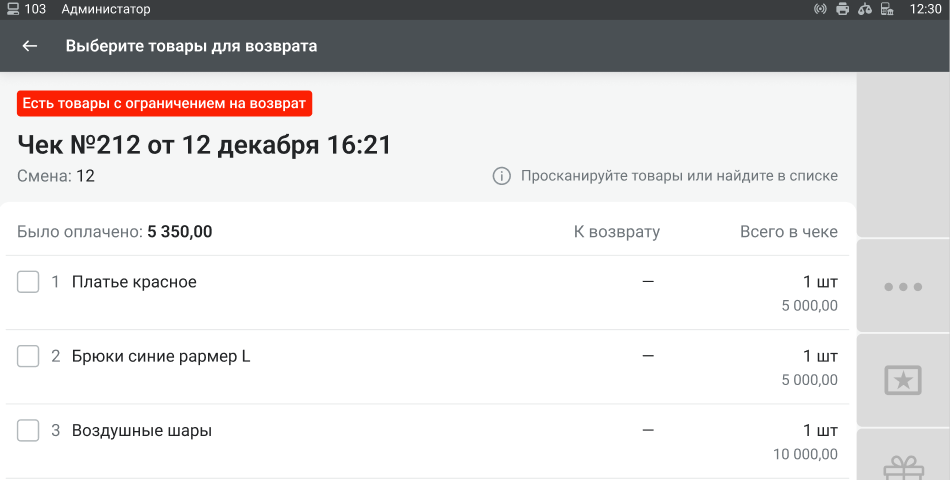Click the Всего в чеке column header
Screen dimensions: 950x480
point(789,232)
